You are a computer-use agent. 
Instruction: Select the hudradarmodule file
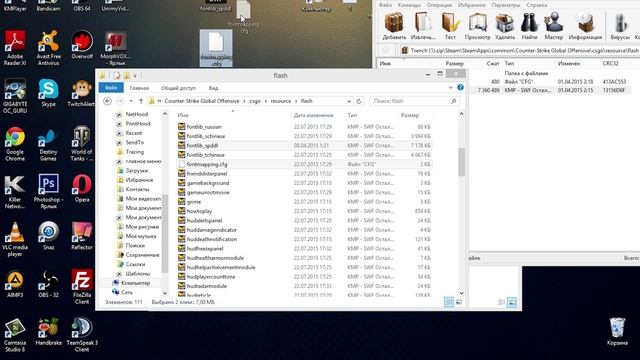tap(304, 286)
